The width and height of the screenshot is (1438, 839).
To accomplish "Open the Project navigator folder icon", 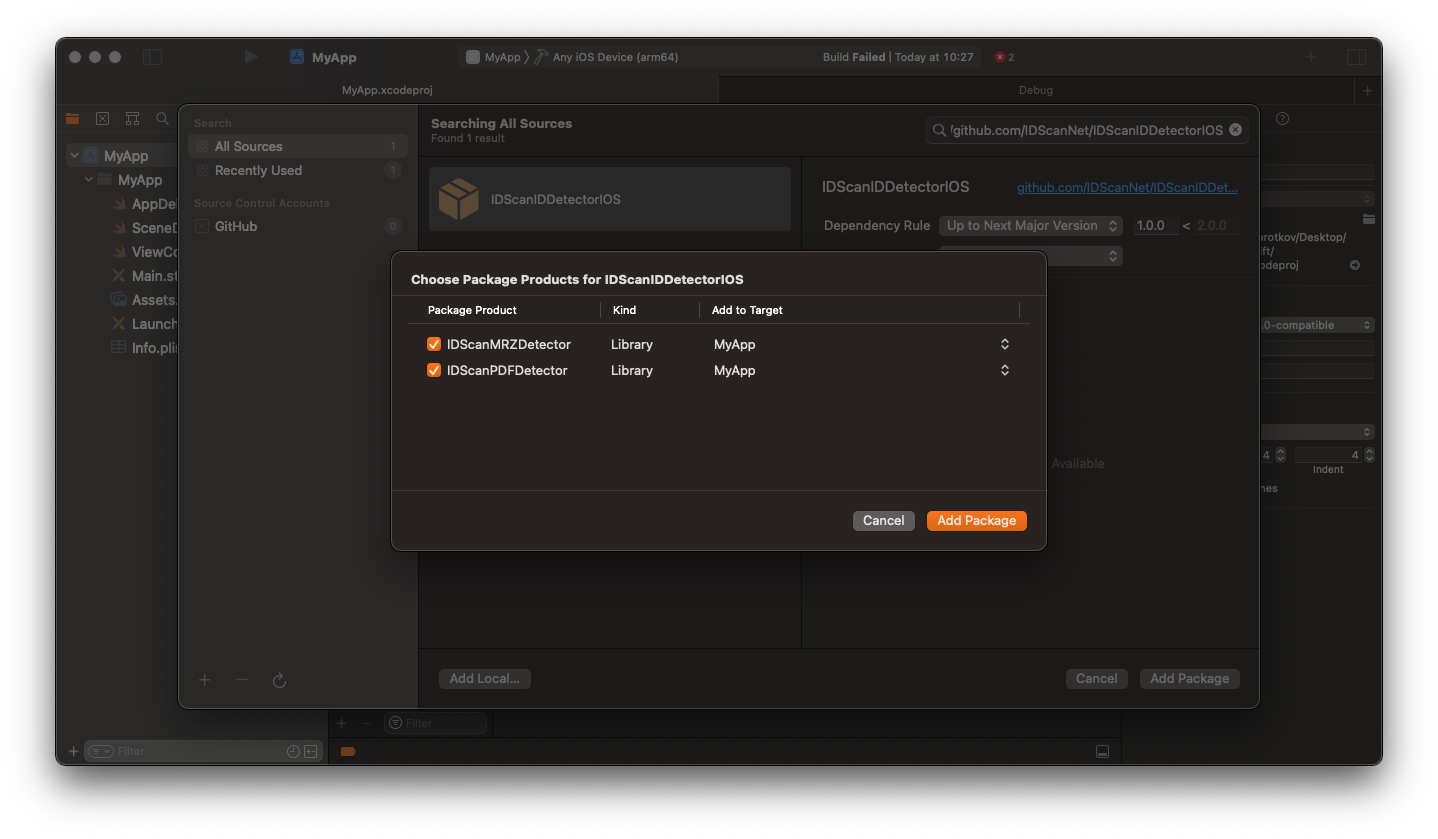I will 72,118.
